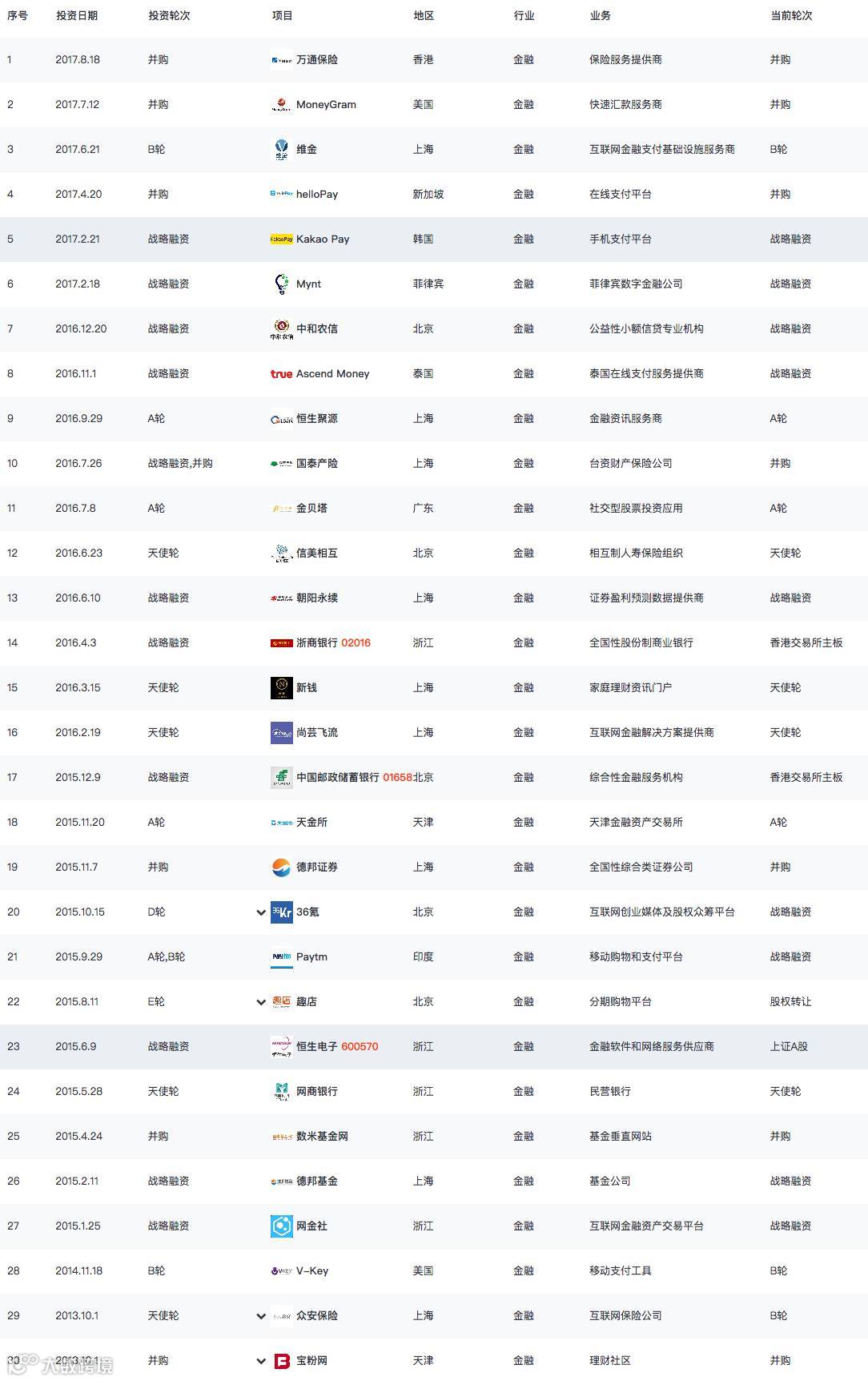Click the 维金 logo icon
Image resolution: width=868 pixels, height=1381 pixels.
(x=281, y=150)
